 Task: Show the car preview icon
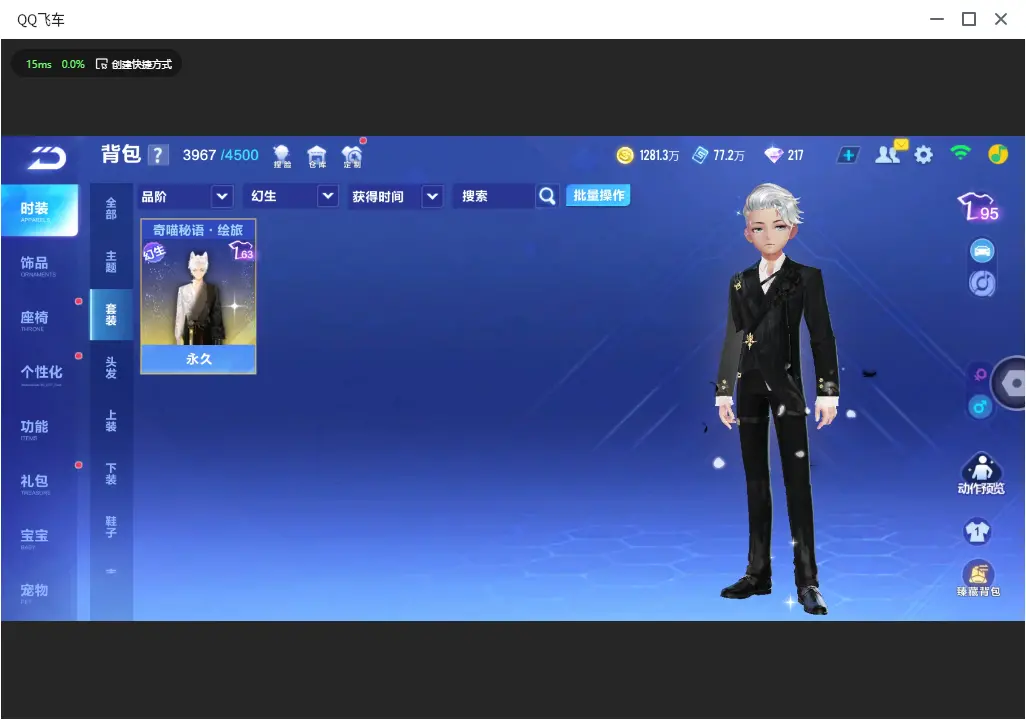[982, 251]
